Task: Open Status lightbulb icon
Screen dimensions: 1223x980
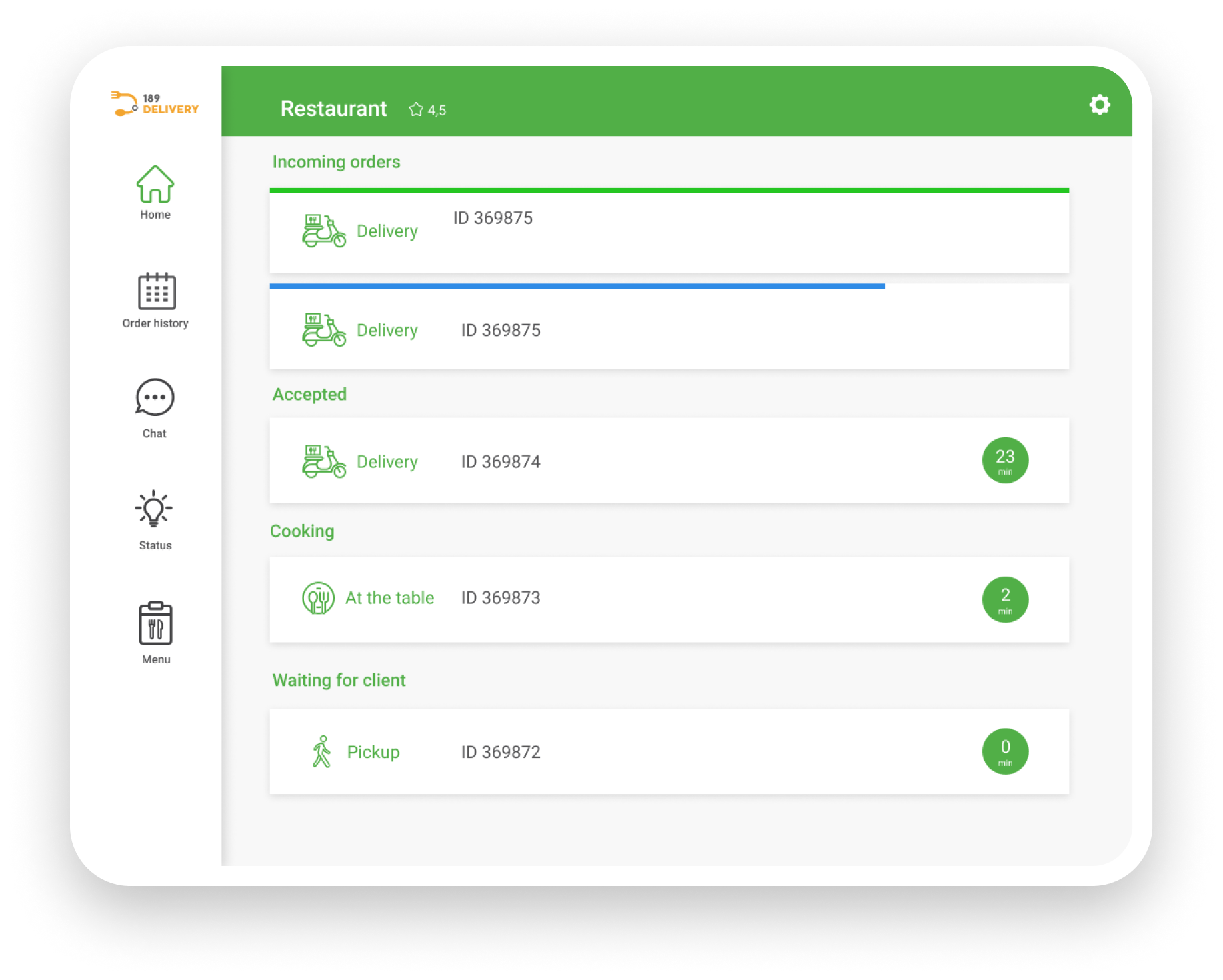Action: point(154,509)
